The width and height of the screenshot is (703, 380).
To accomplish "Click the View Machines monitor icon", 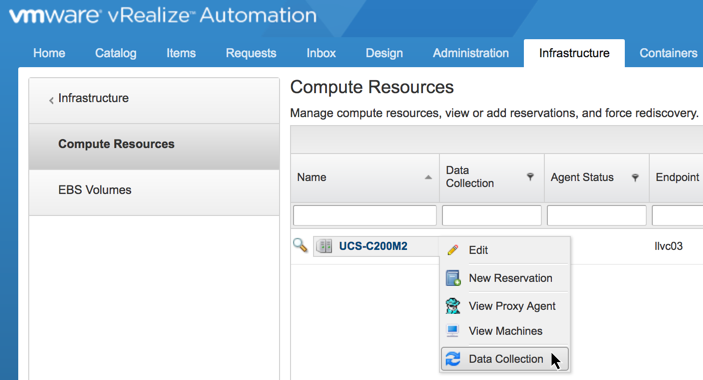I will point(453,331).
